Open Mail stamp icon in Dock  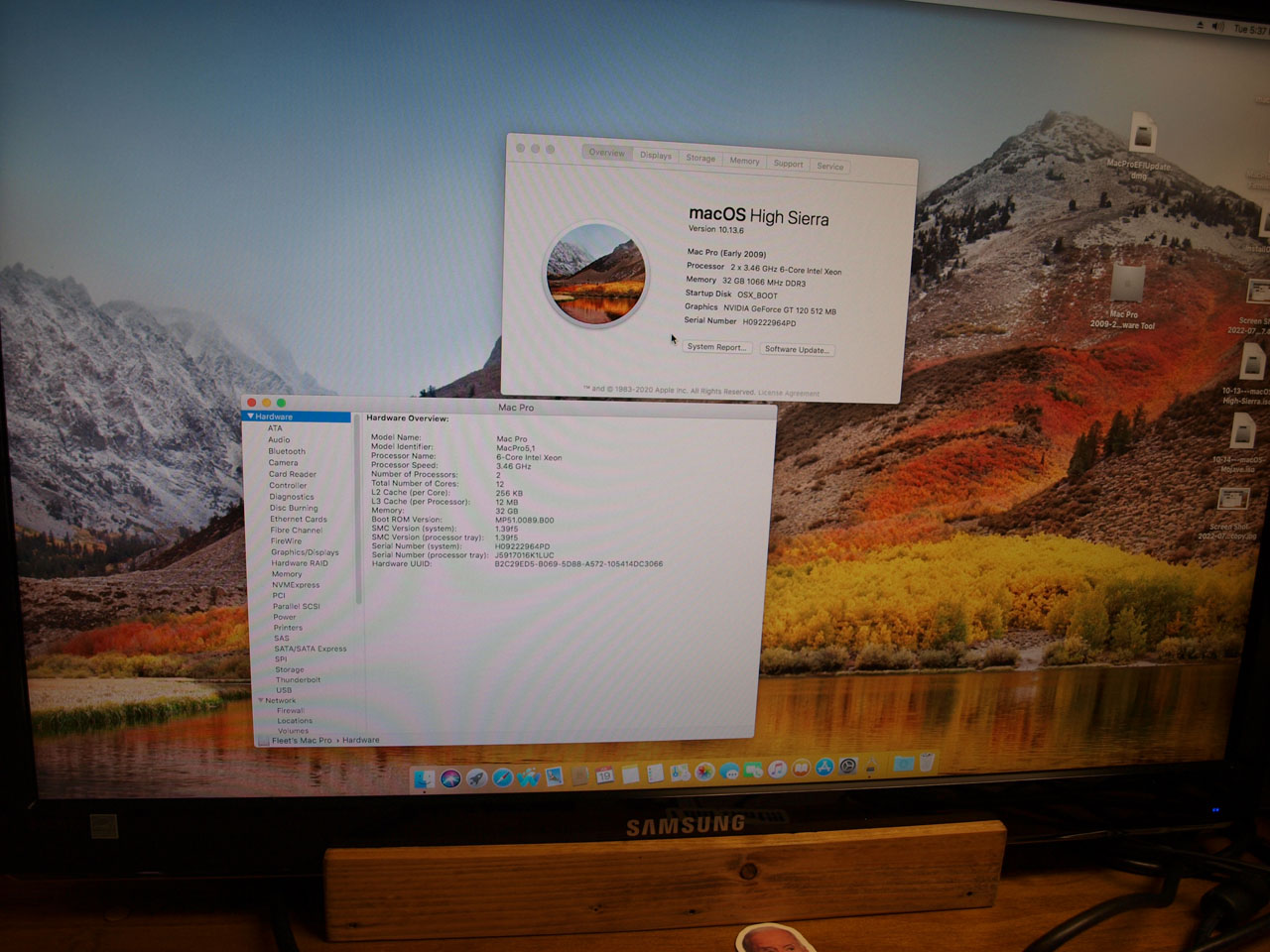click(554, 776)
